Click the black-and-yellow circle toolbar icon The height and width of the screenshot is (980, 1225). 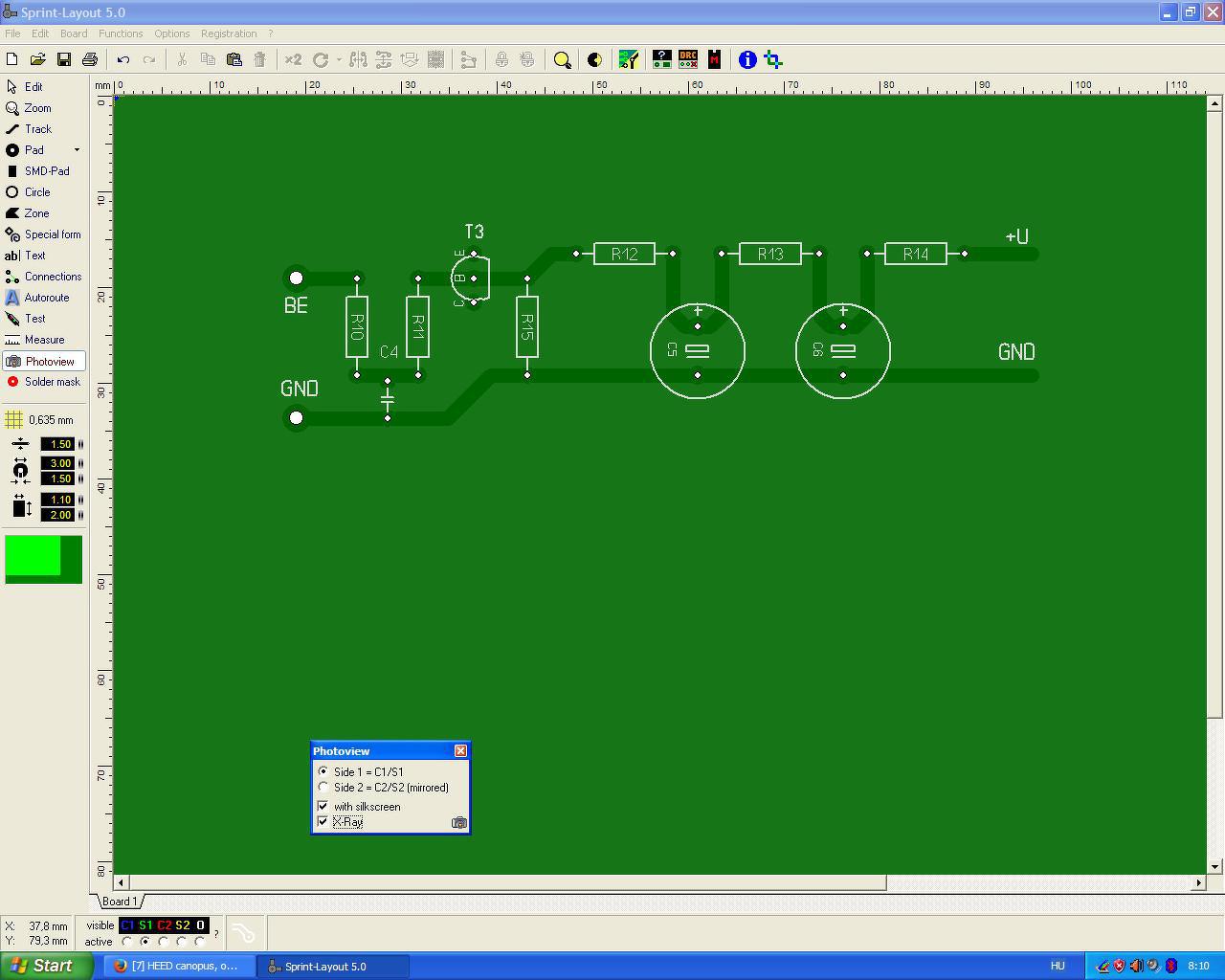pyautogui.click(x=594, y=59)
